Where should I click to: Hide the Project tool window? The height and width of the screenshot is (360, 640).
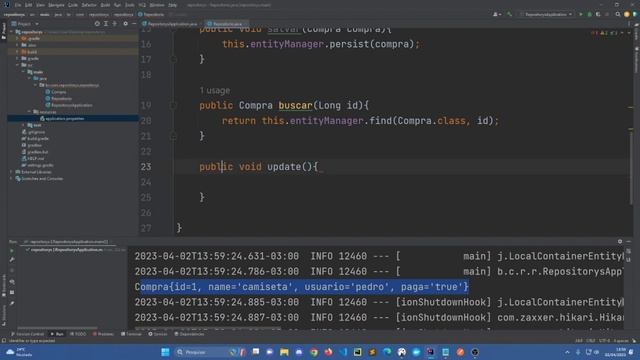(134, 24)
